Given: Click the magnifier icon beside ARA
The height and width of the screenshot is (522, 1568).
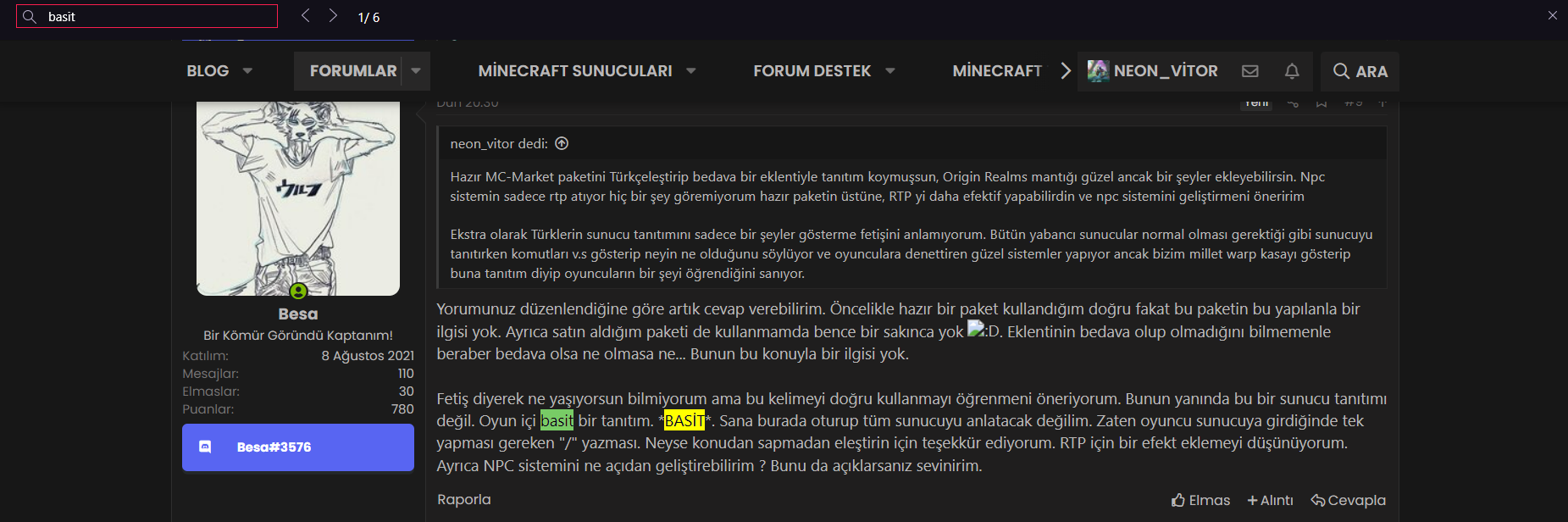Looking at the screenshot, I should [x=1341, y=71].
